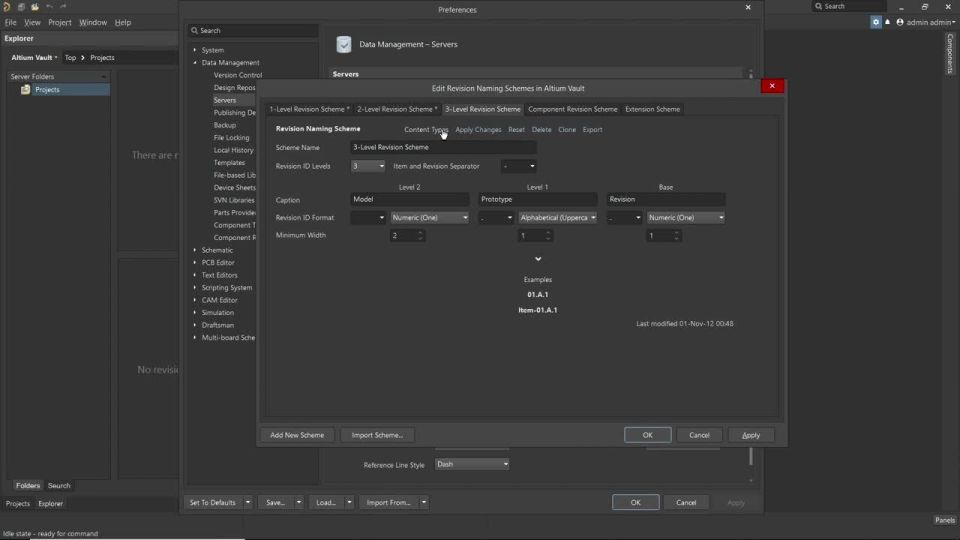Click the Delete scheme link
Image resolution: width=960 pixels, height=540 pixels.
541,130
